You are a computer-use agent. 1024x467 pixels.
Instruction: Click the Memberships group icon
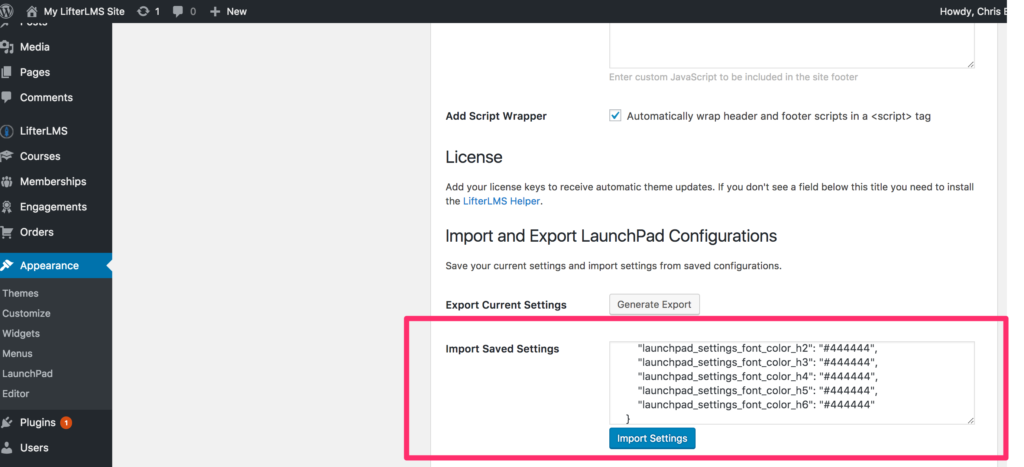tap(7, 182)
